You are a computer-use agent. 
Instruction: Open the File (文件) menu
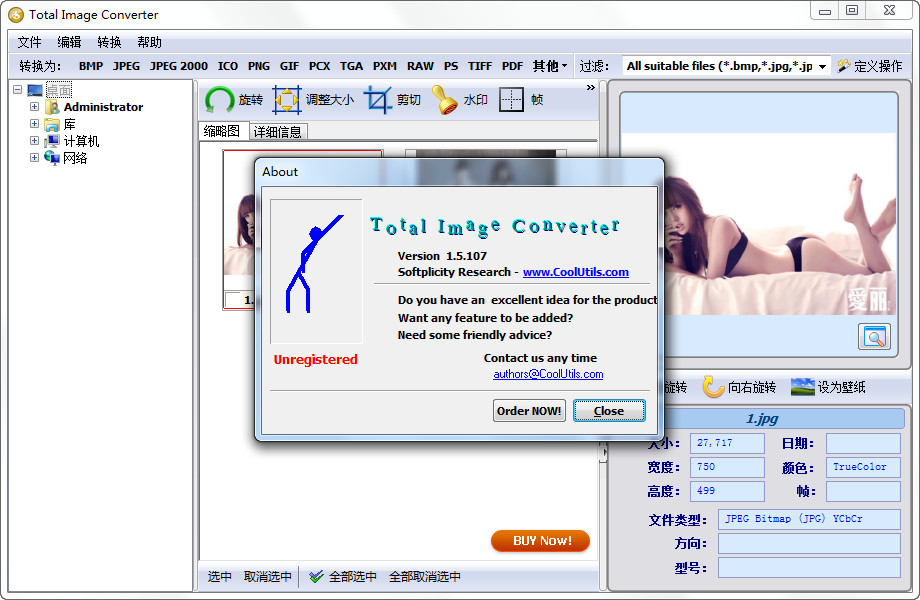[29, 42]
